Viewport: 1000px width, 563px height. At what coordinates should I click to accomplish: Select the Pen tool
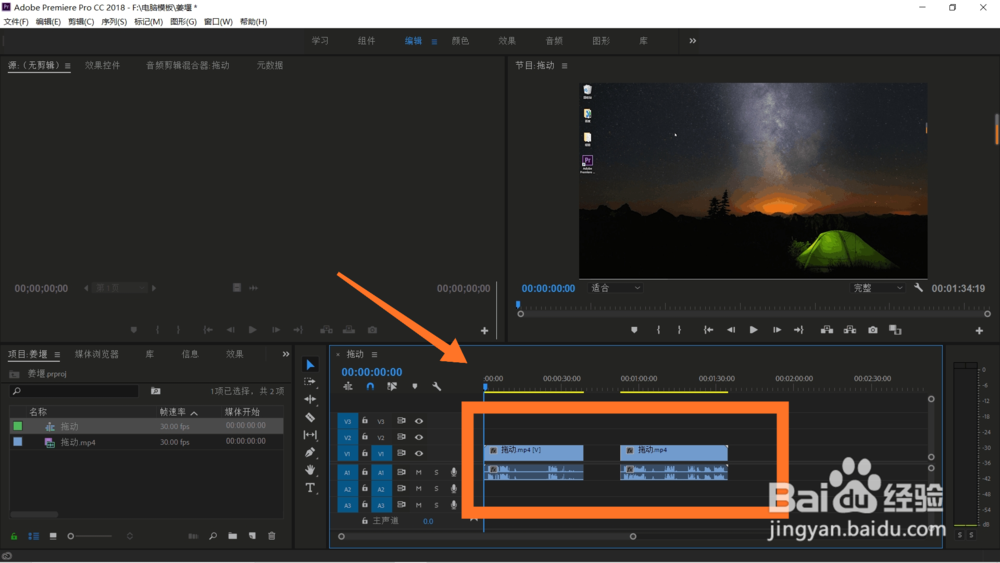[x=310, y=452]
